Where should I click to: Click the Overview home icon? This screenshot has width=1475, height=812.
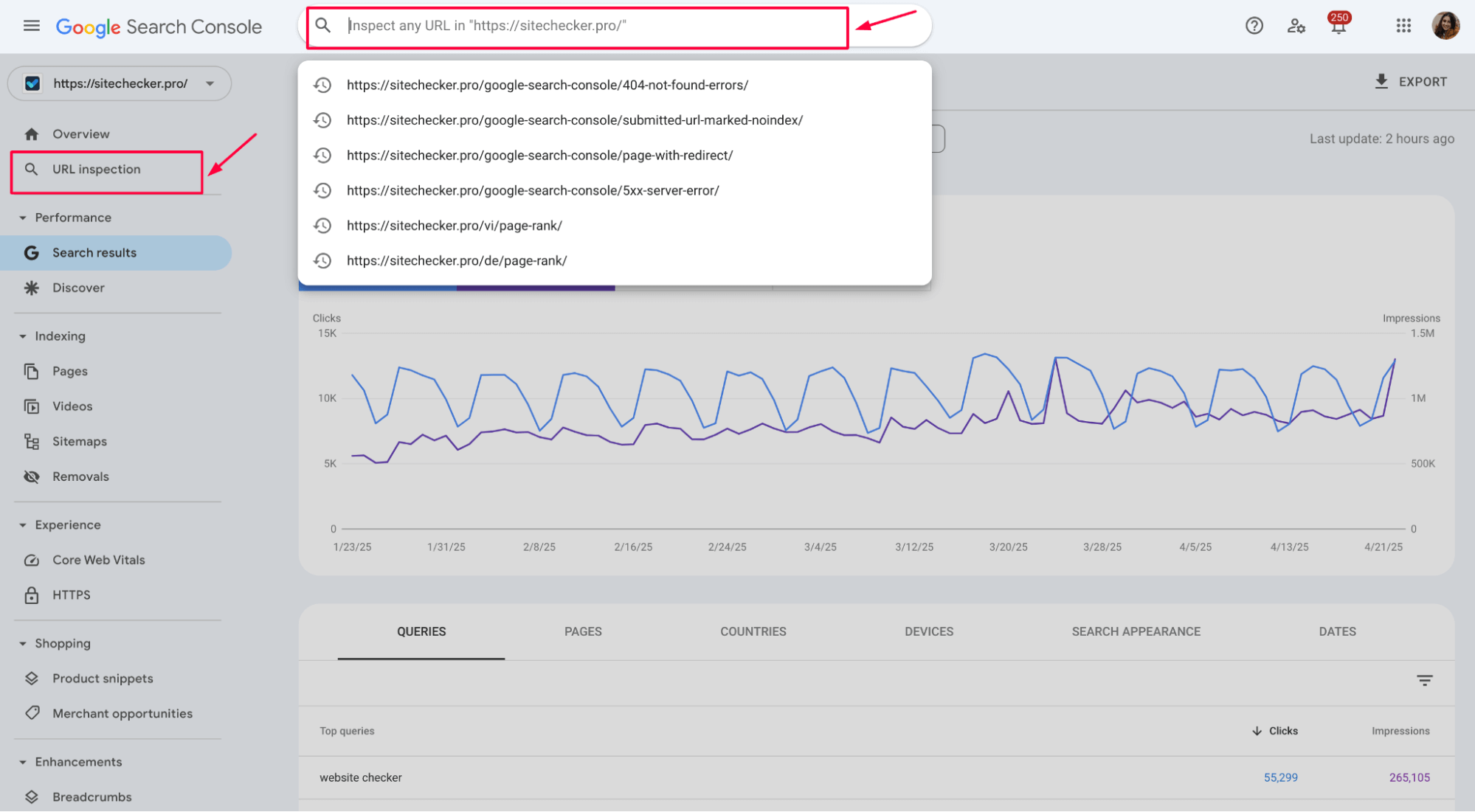(x=31, y=134)
